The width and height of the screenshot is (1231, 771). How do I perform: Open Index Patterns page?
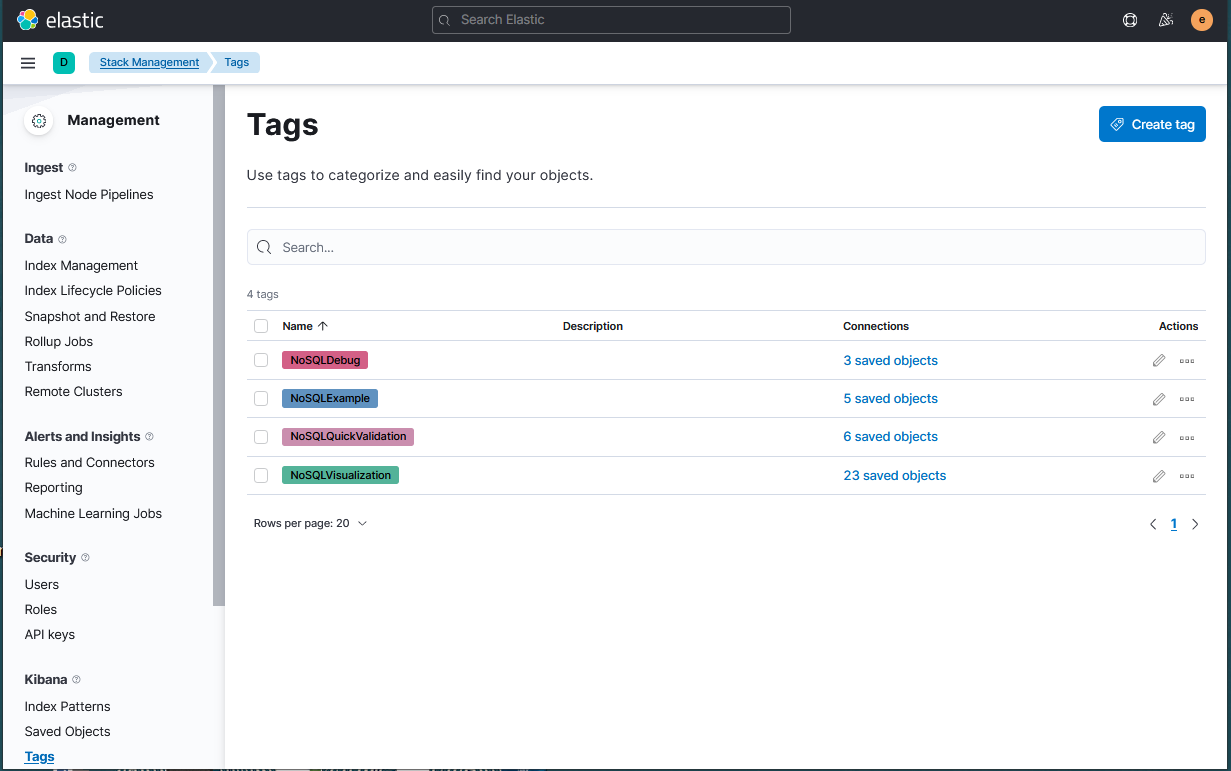pyautogui.click(x=68, y=707)
